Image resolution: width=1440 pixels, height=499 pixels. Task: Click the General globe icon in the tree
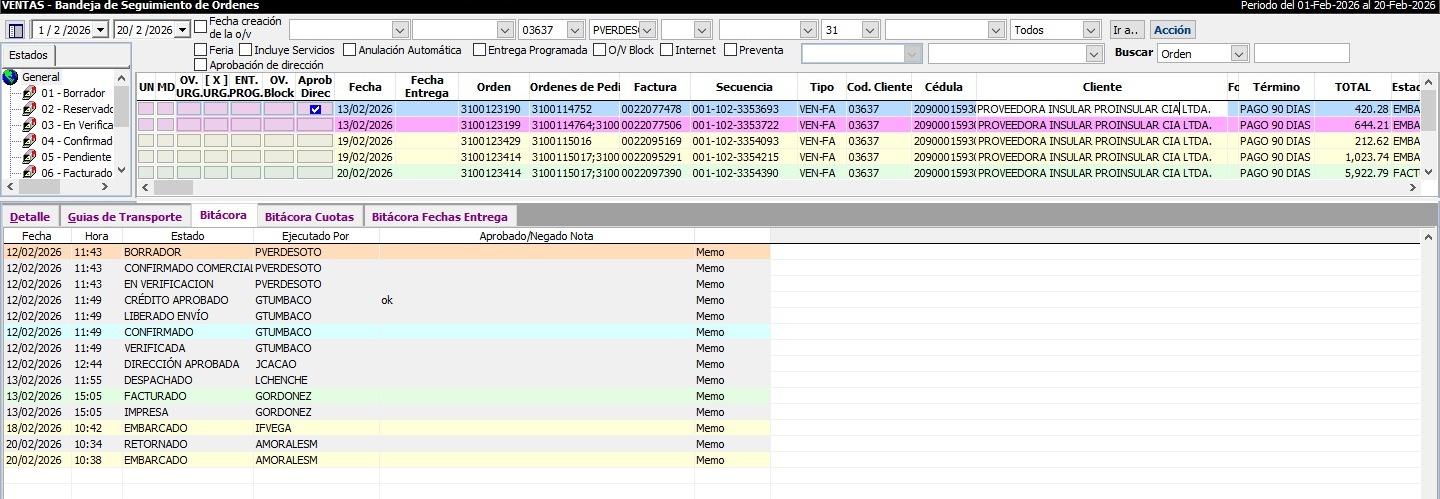[x=11, y=77]
